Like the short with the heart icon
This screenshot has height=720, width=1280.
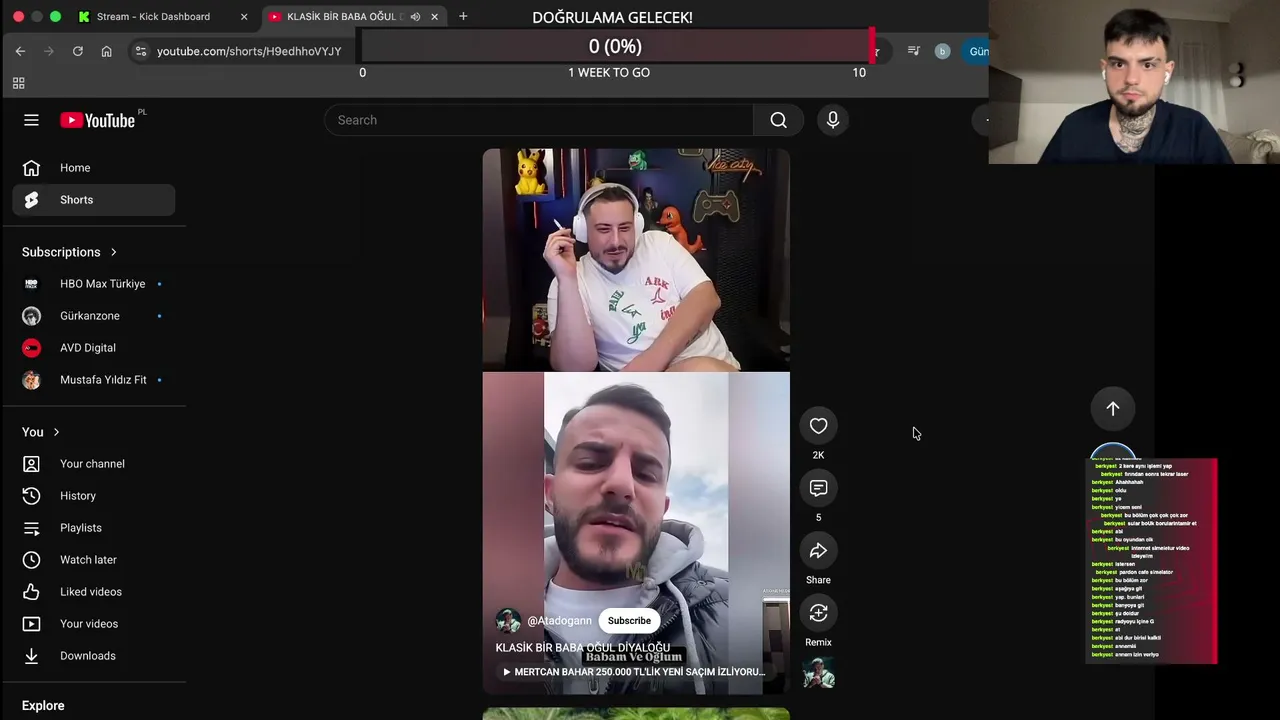[818, 426]
